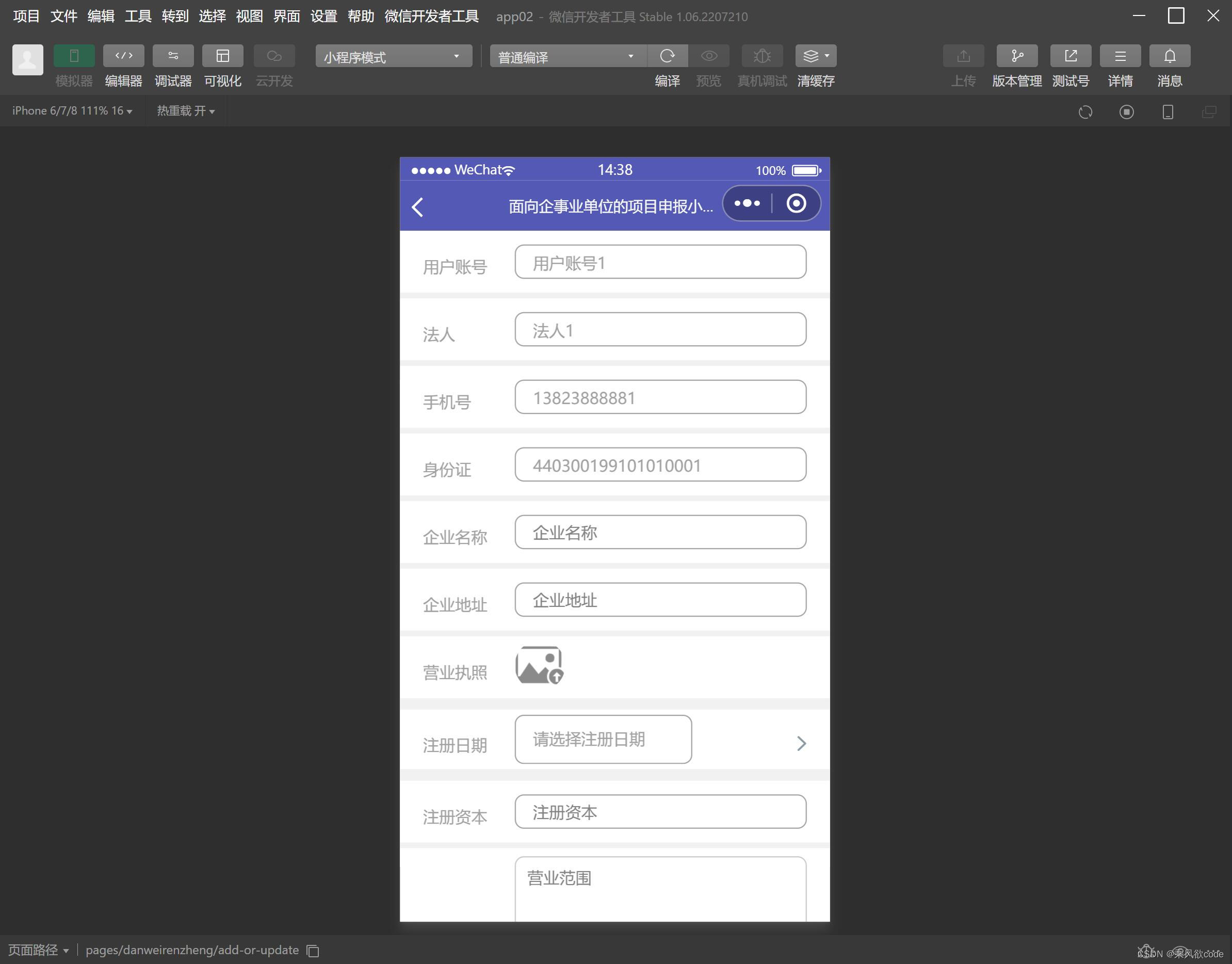Screen dimensions: 1232x964
Task: Click the mini program three-dots capsule menu
Action: click(747, 203)
